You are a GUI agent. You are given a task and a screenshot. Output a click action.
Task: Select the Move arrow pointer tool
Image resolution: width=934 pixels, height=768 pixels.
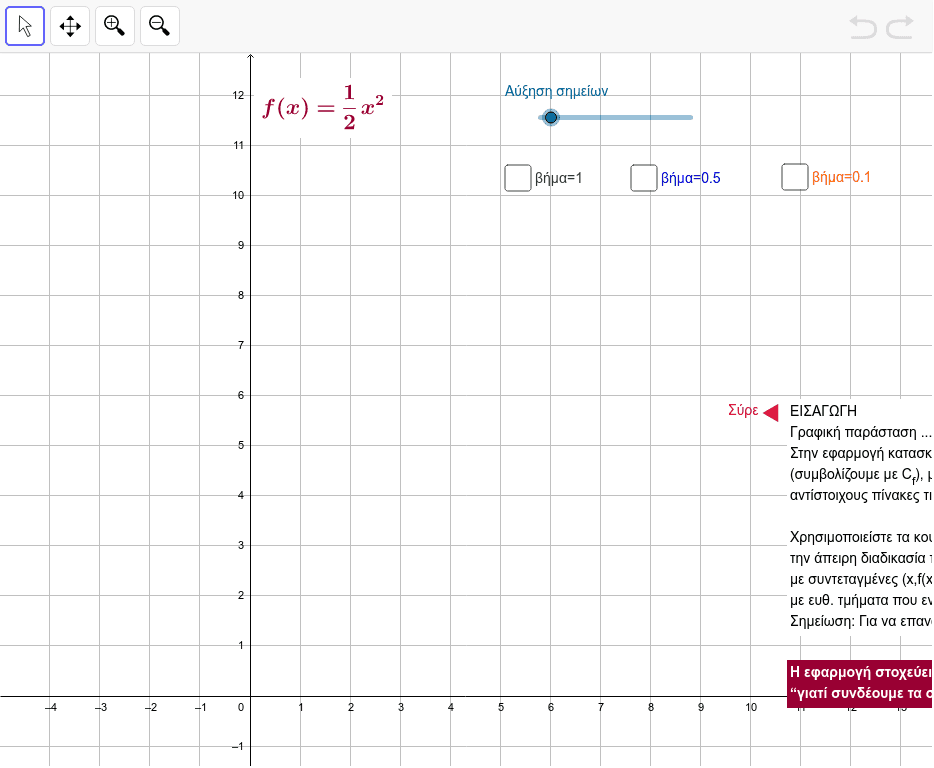click(25, 26)
